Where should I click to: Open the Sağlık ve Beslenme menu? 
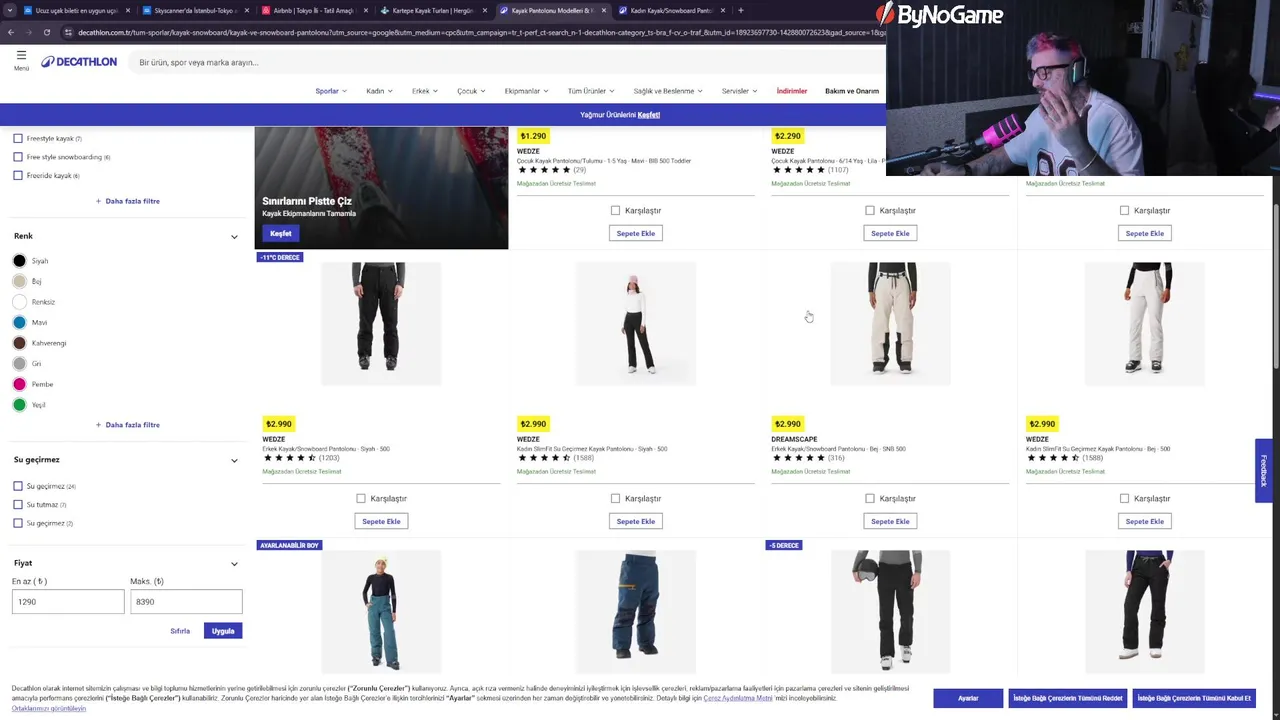point(667,91)
